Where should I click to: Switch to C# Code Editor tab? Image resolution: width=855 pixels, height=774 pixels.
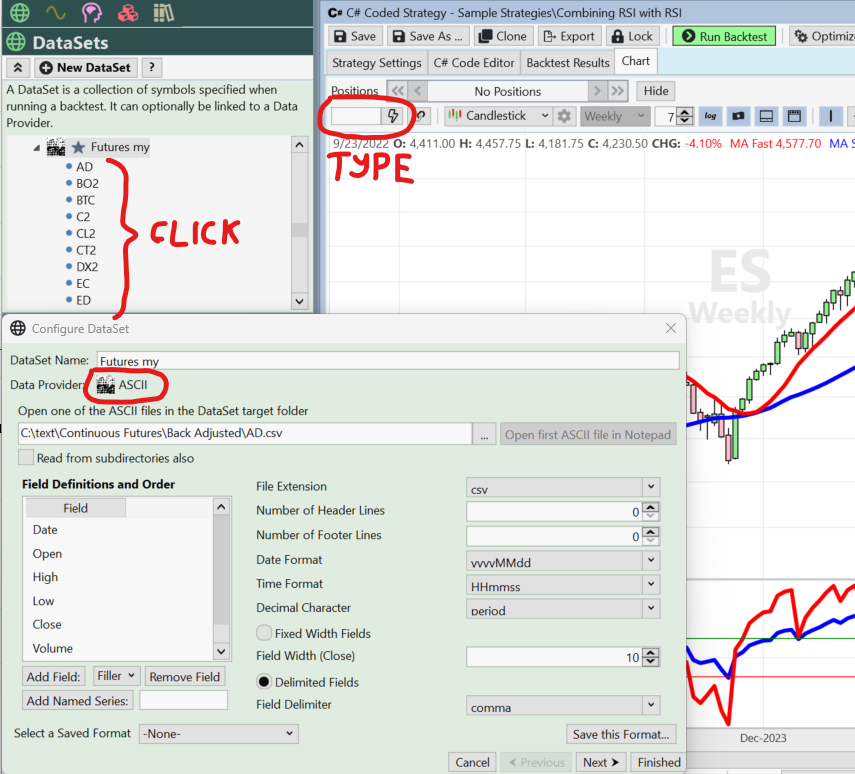(x=474, y=63)
